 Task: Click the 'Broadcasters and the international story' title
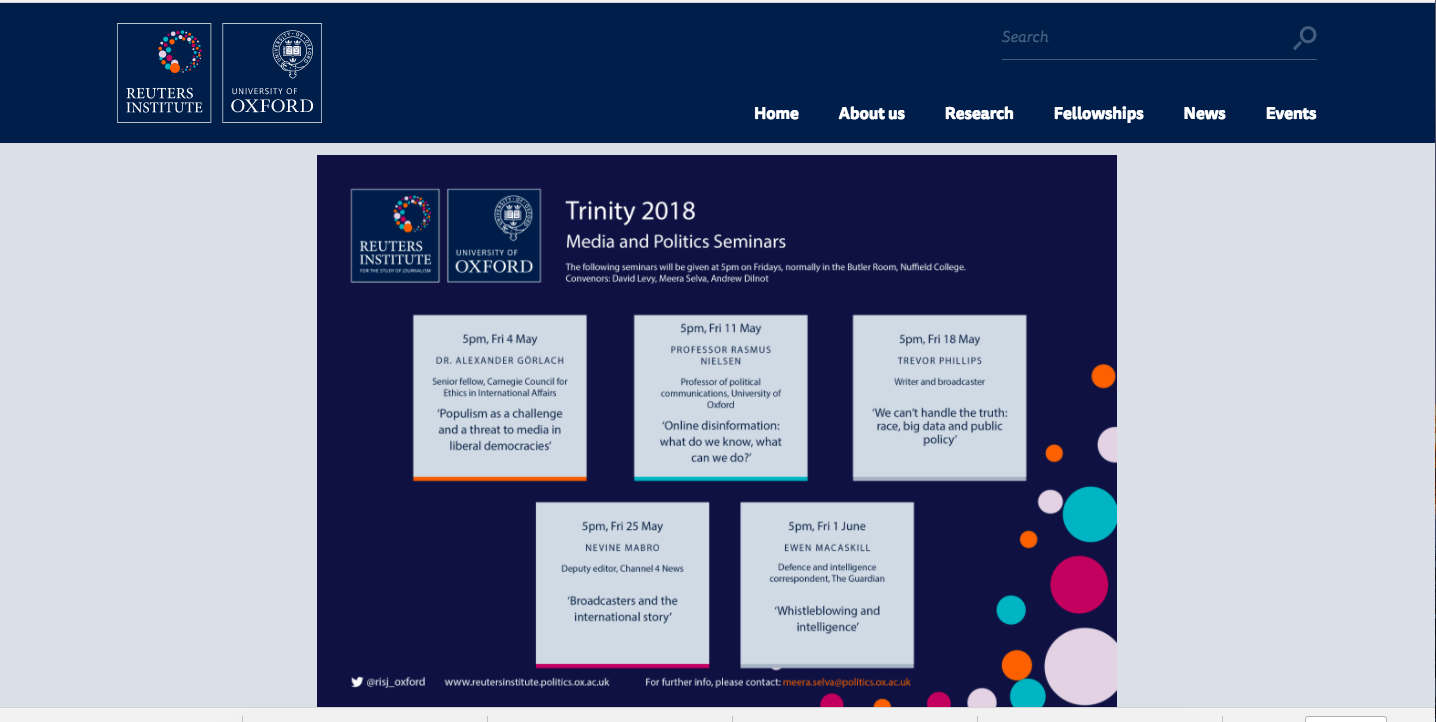tap(622, 609)
